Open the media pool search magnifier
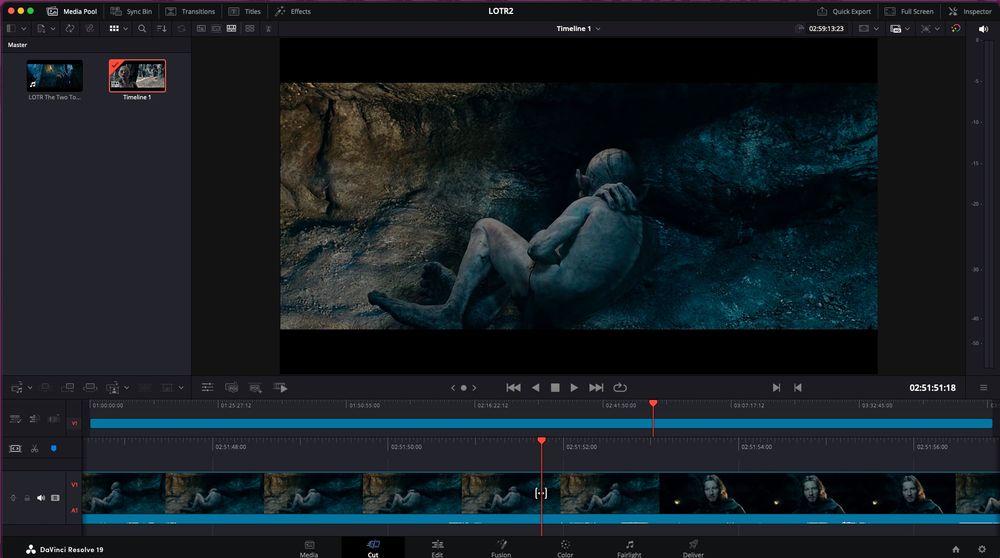 (x=142, y=29)
